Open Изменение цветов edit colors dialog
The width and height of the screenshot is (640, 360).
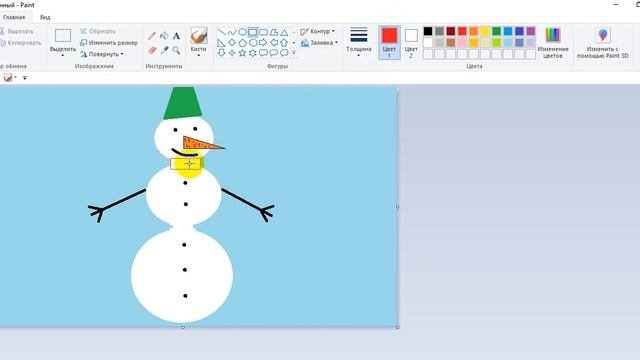point(553,42)
